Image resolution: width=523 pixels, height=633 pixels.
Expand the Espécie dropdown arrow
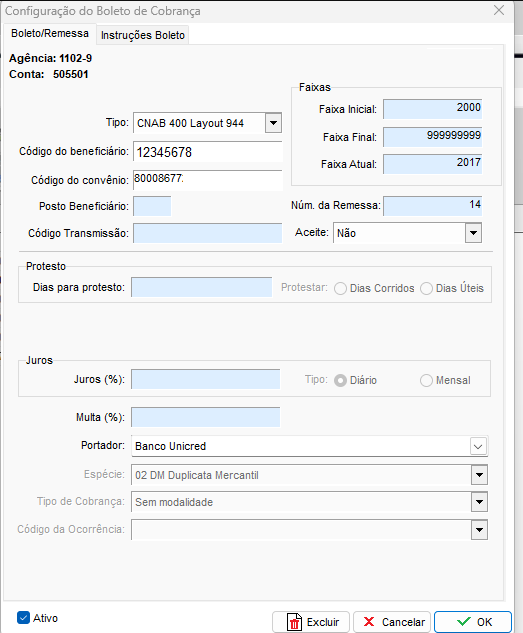(479, 475)
